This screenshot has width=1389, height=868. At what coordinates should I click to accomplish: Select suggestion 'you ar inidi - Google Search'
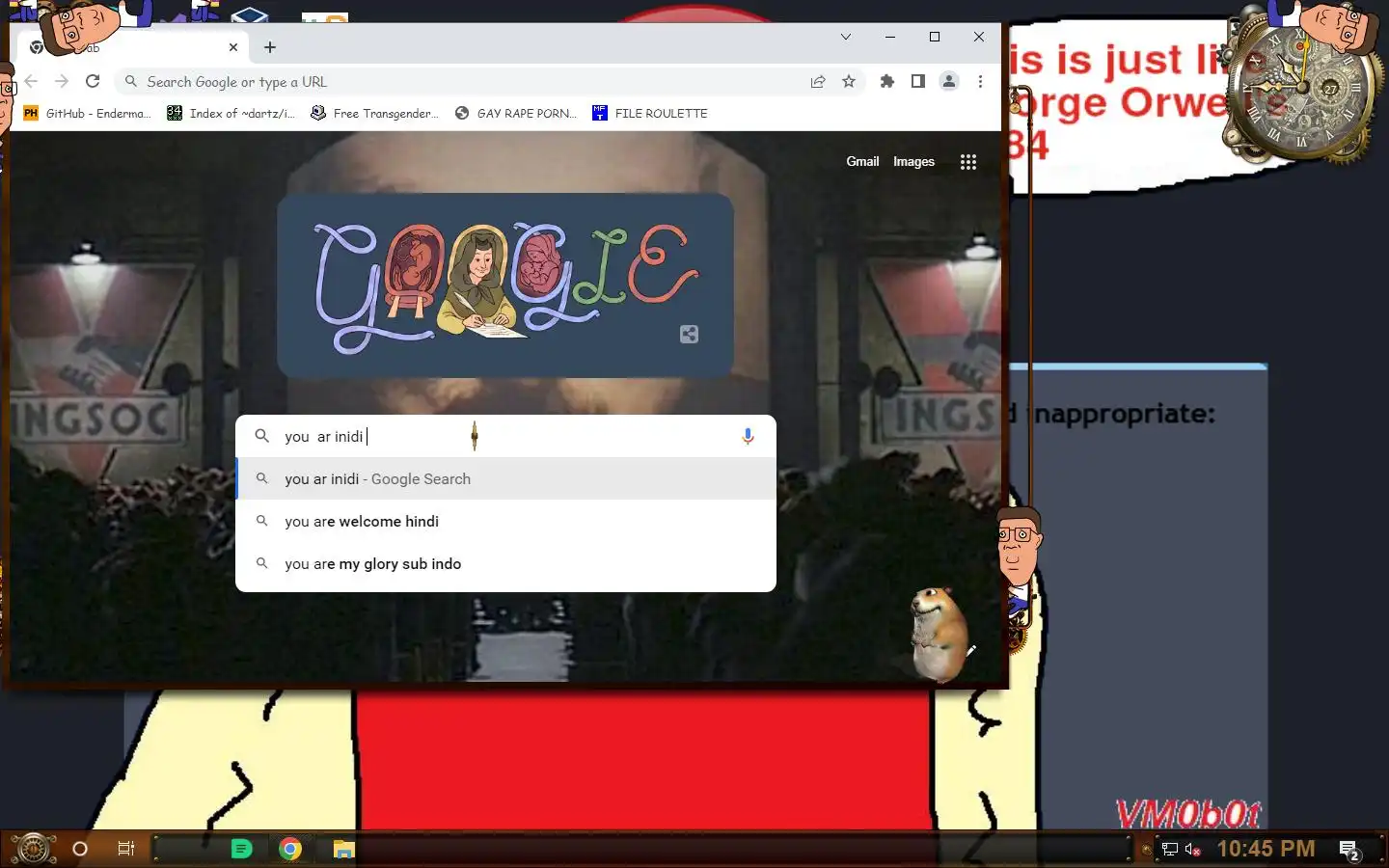click(505, 478)
